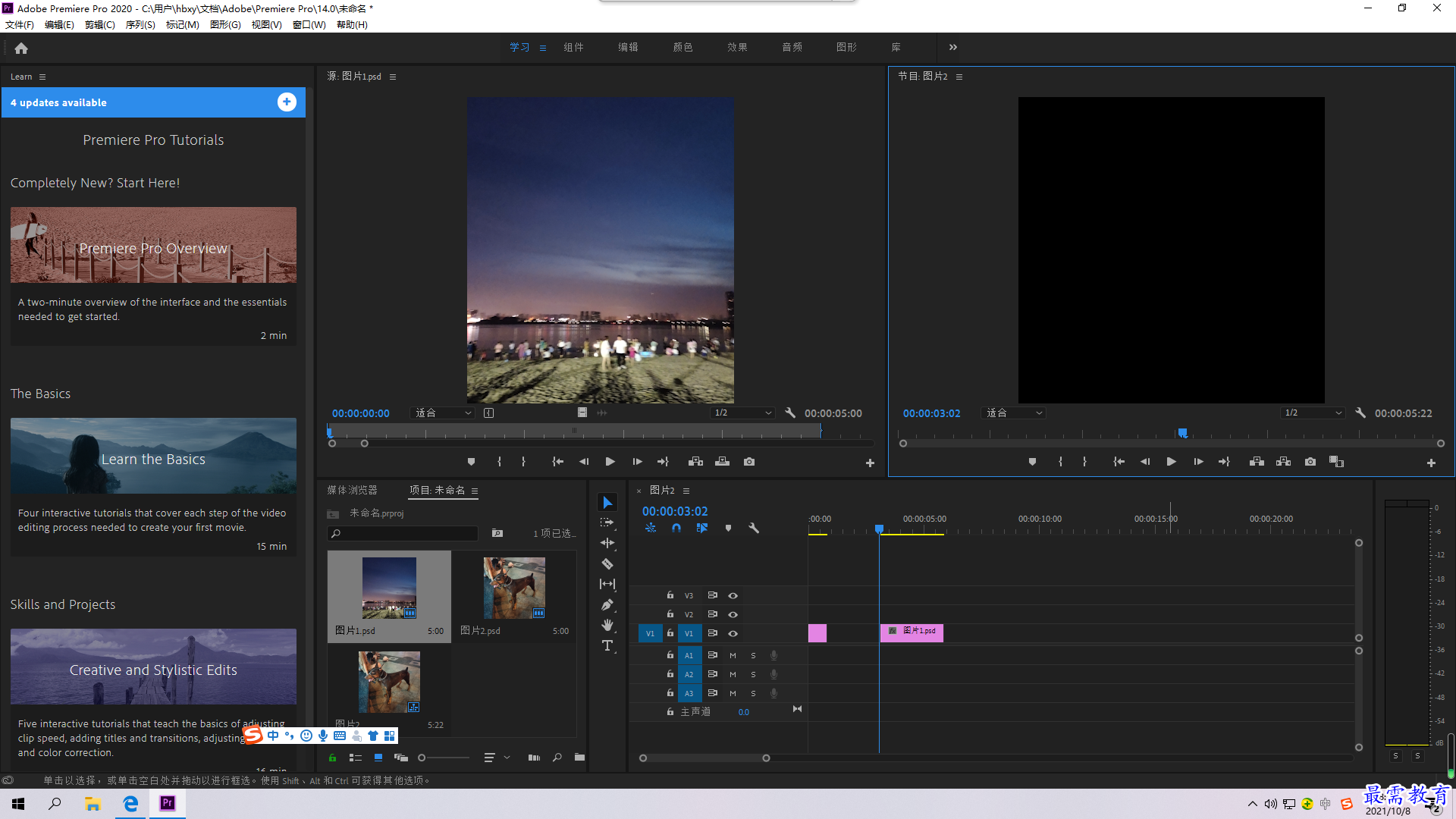This screenshot has width=1456, height=819.
Task: Open 文件(F) menu
Action: [x=20, y=25]
